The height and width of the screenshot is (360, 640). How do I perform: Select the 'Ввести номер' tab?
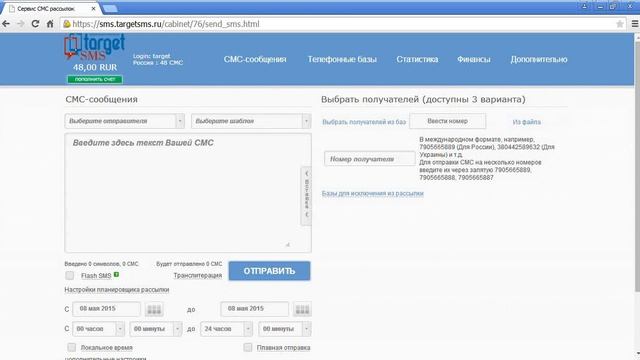click(x=448, y=121)
